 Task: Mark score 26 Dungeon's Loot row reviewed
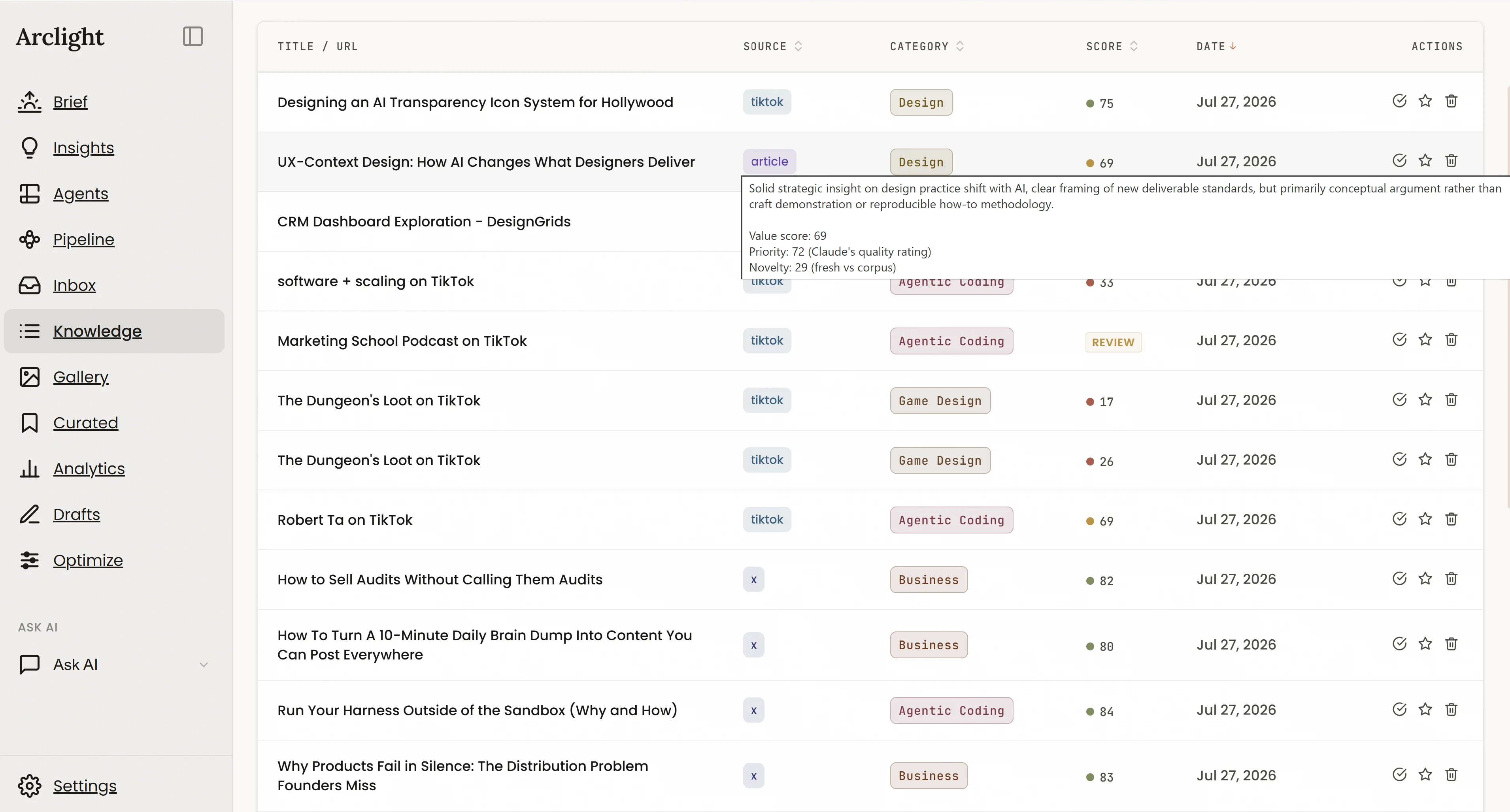[x=1399, y=459]
